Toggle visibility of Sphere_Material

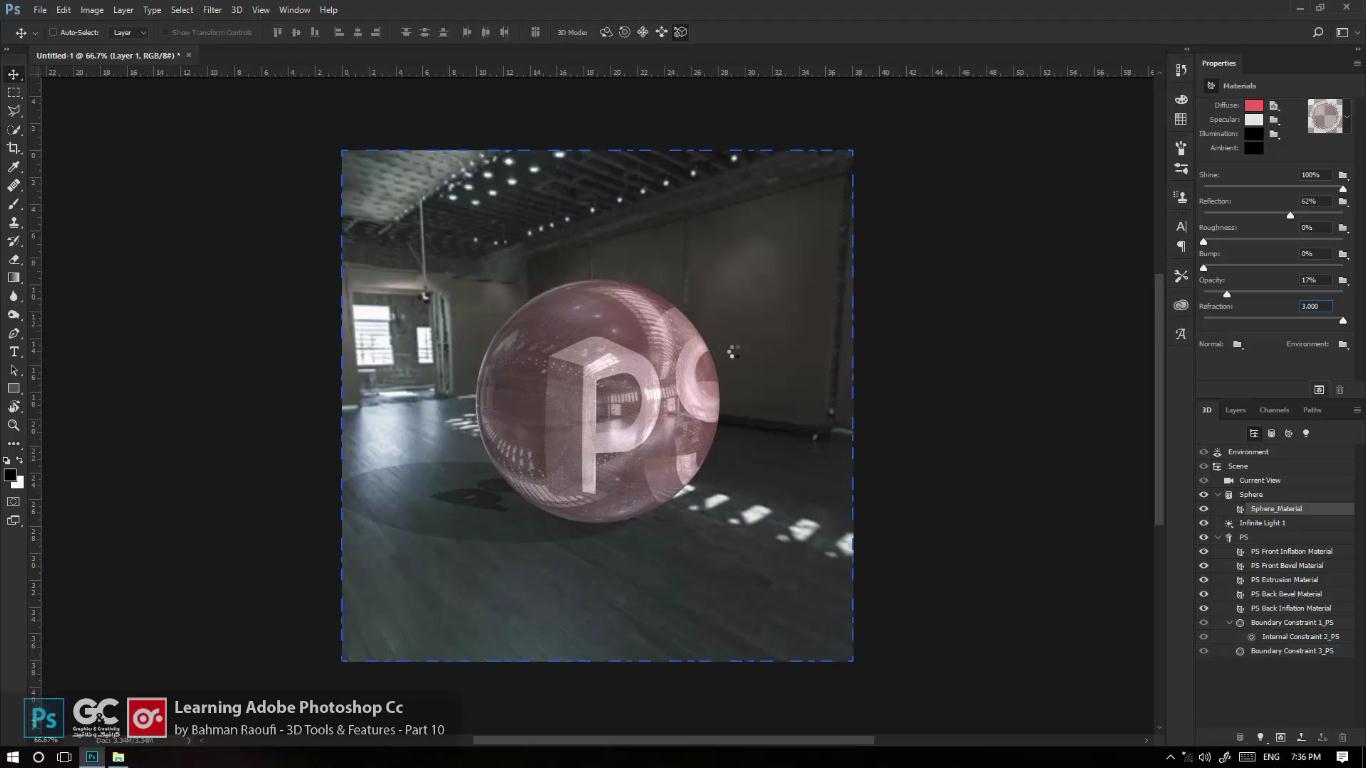point(1204,509)
